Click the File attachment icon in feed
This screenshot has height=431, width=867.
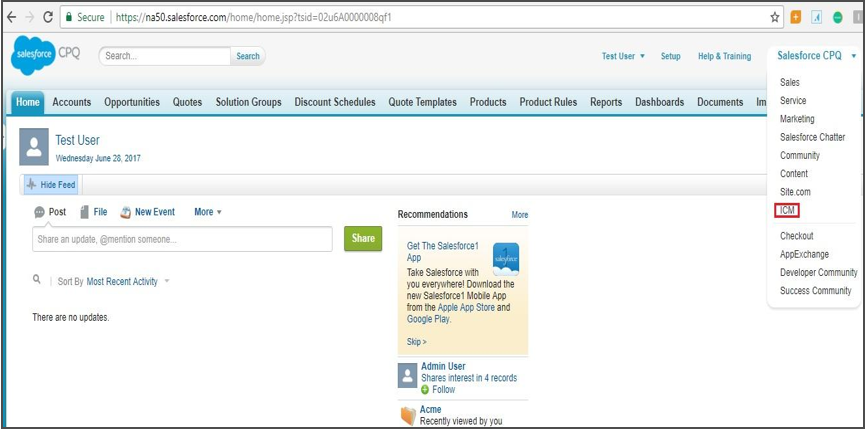click(85, 212)
